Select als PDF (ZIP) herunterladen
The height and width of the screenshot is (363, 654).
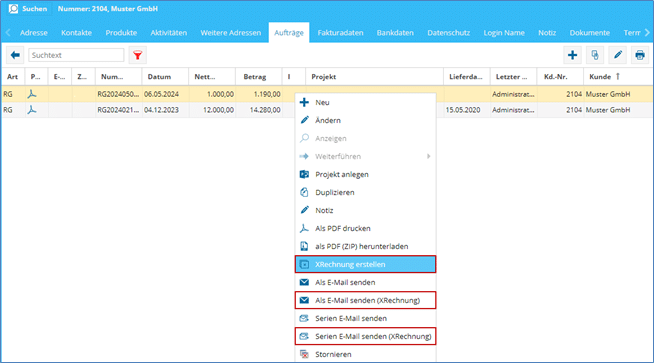(365, 246)
